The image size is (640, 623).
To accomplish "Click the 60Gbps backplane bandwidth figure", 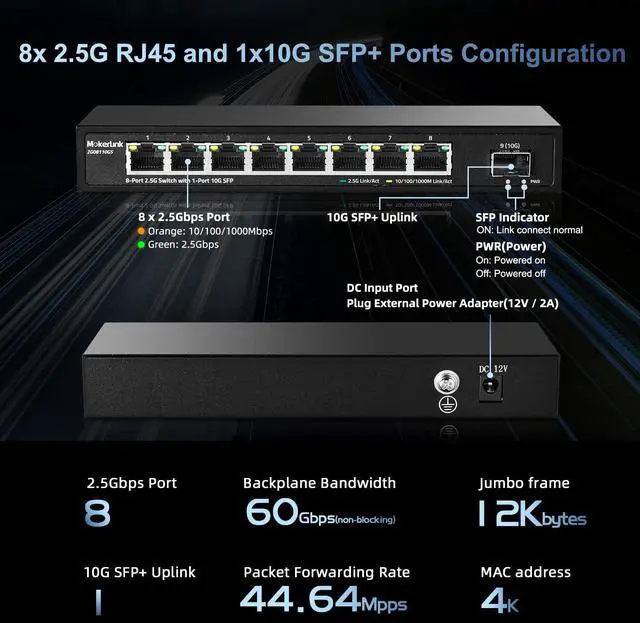I will (320, 512).
